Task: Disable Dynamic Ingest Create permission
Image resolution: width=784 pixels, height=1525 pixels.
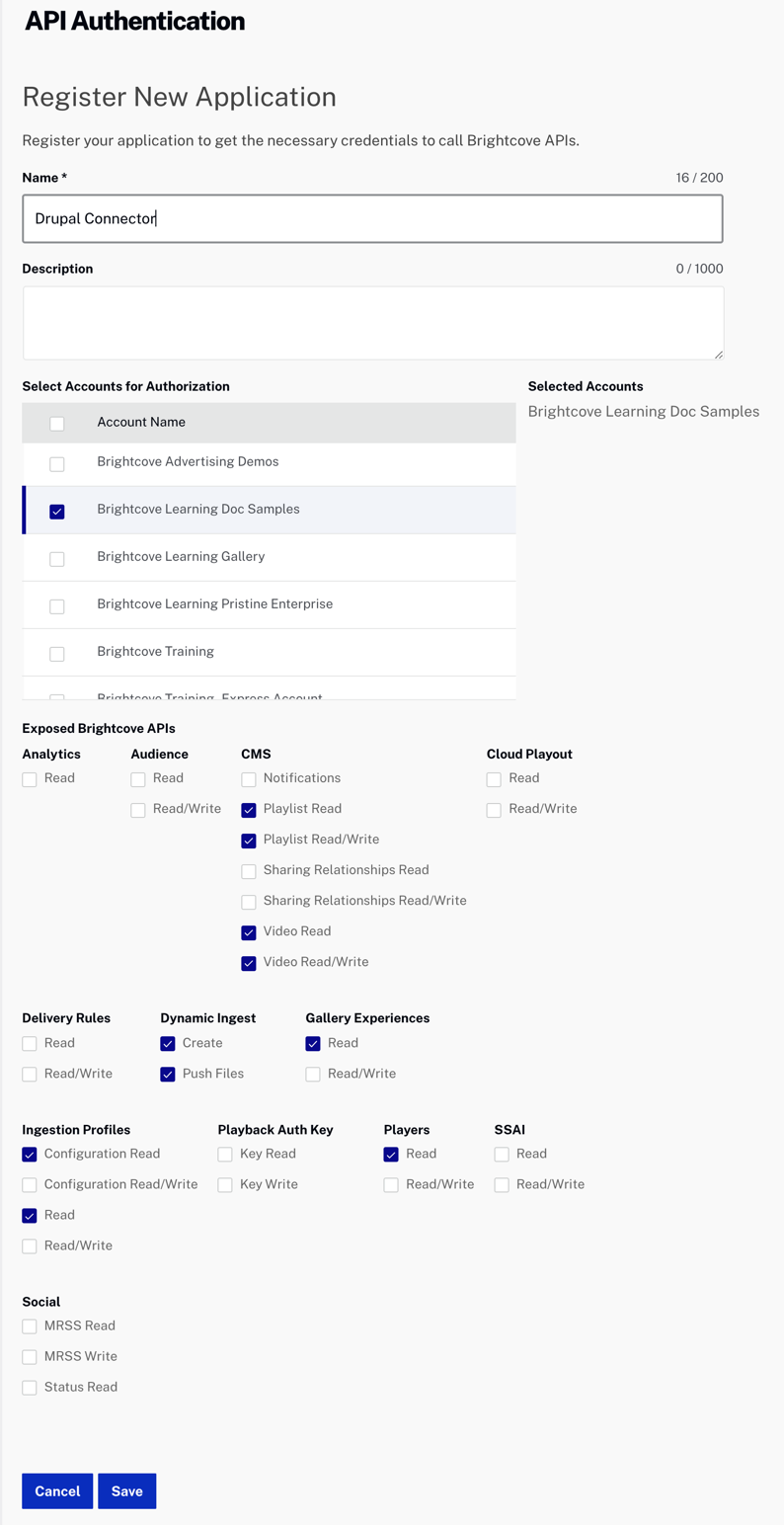Action: [x=167, y=1044]
